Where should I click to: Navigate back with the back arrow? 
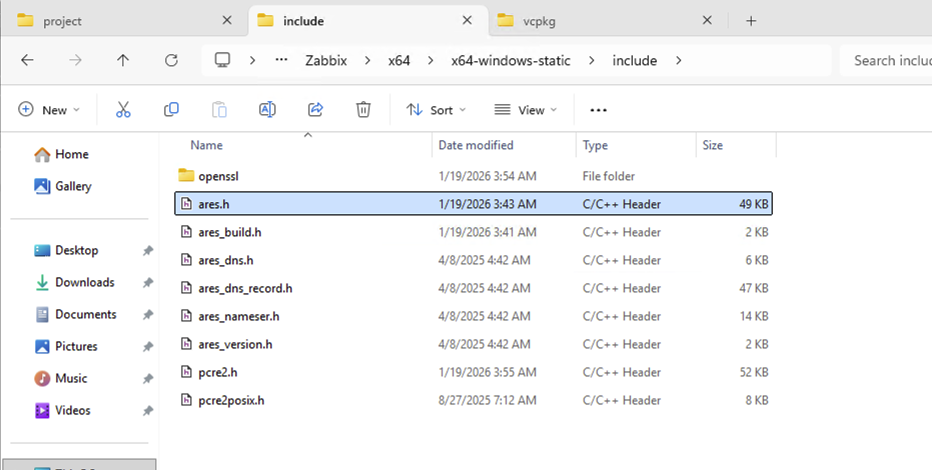tap(27, 60)
